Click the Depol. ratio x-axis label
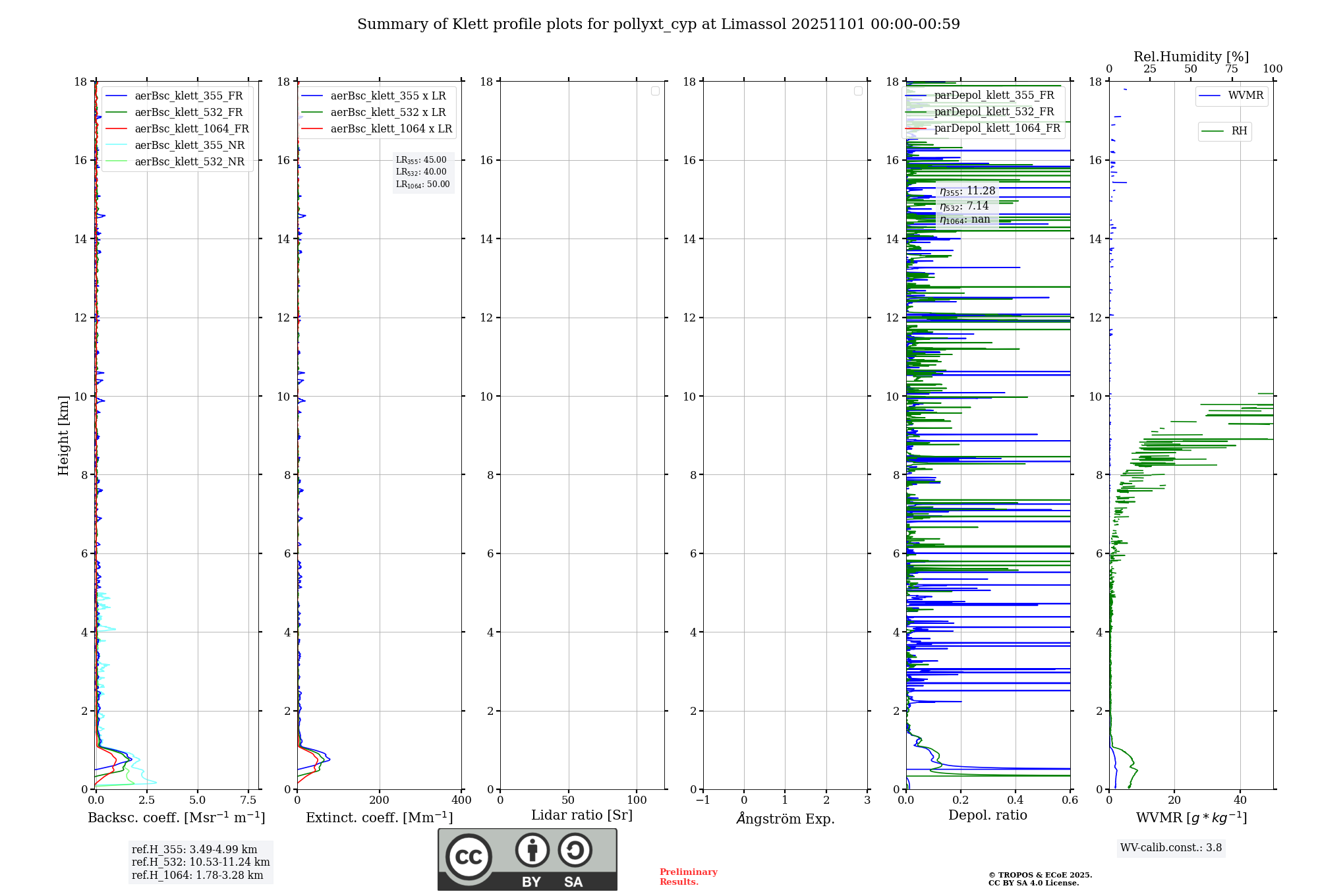 click(987, 815)
